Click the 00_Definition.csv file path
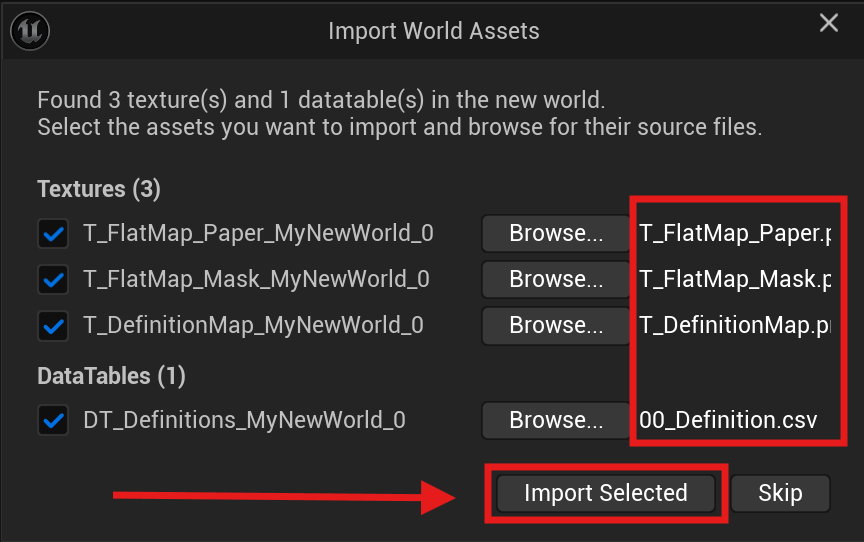Screen dimensions: 864x542 click(x=728, y=420)
